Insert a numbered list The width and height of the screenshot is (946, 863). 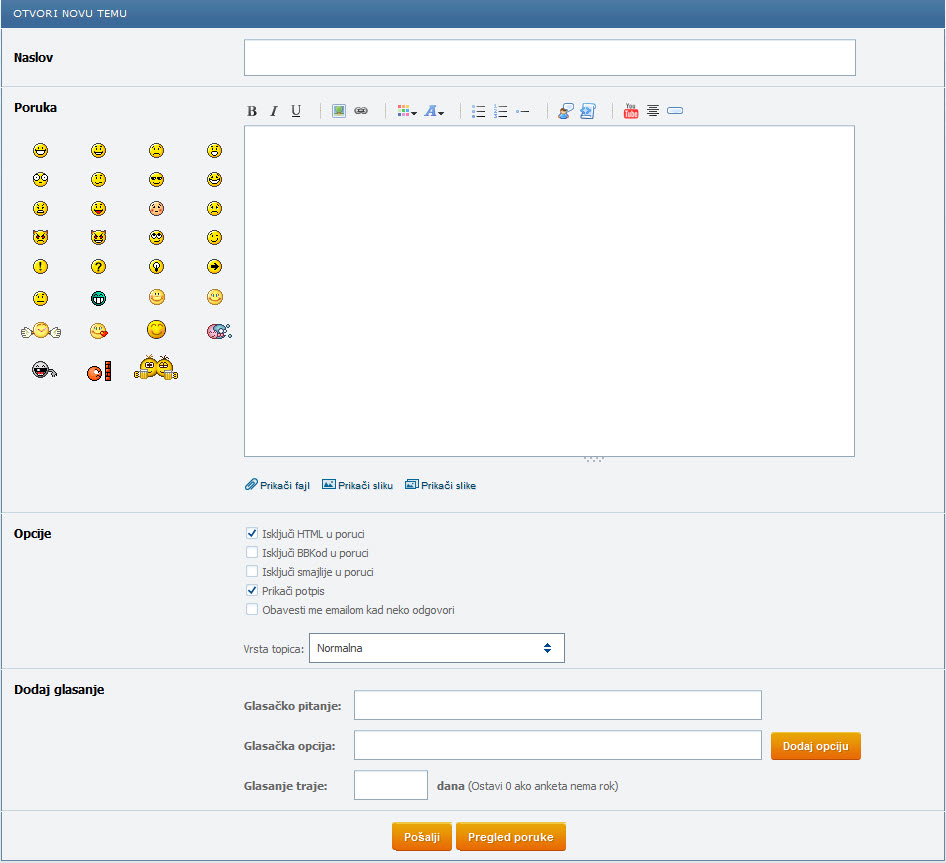click(x=501, y=111)
